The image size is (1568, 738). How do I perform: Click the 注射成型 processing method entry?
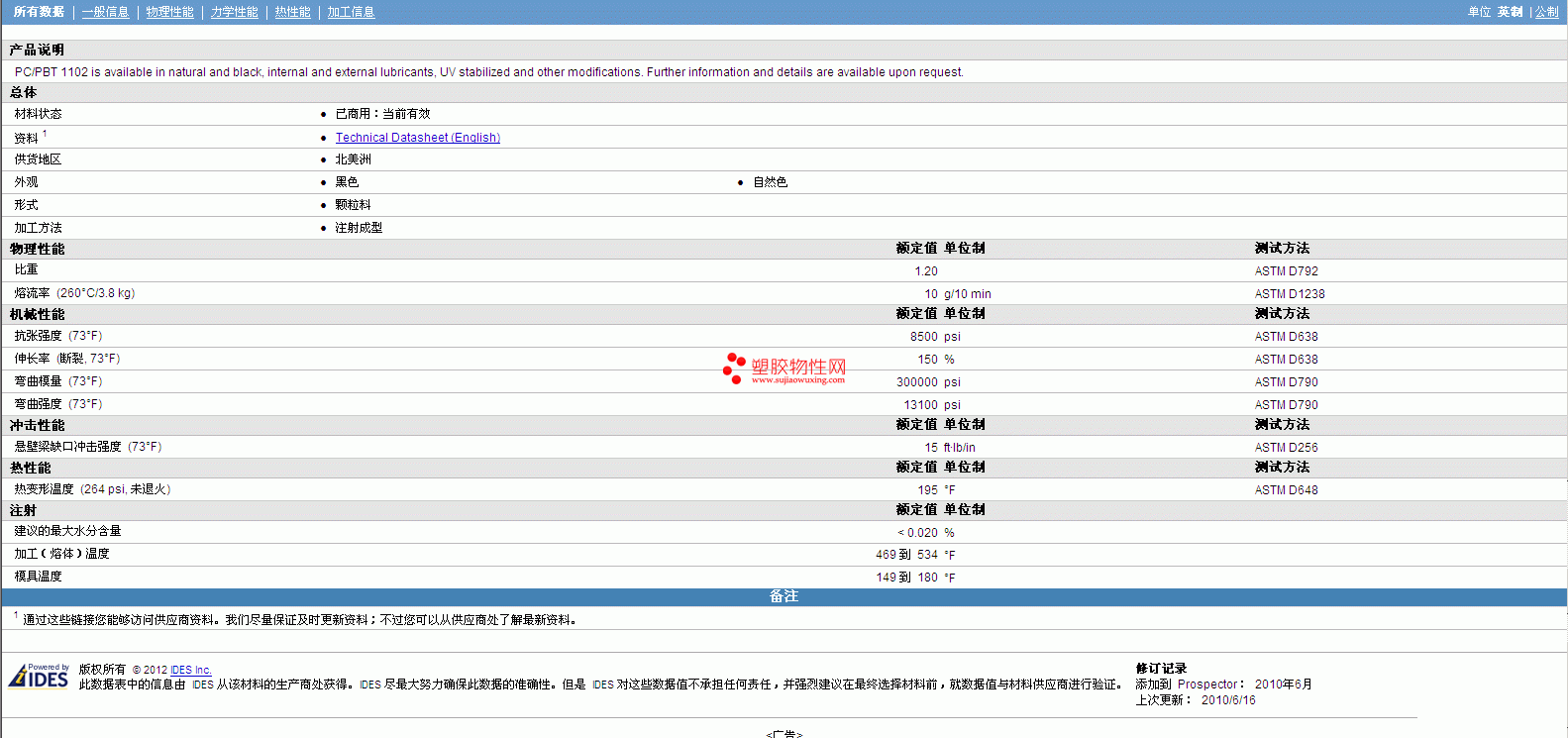point(359,228)
